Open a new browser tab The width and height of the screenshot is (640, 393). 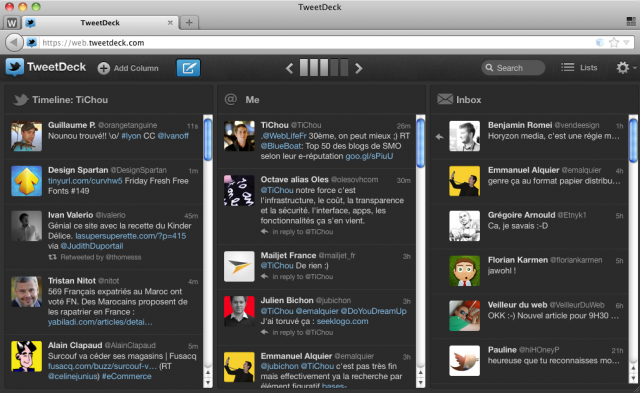click(x=189, y=22)
